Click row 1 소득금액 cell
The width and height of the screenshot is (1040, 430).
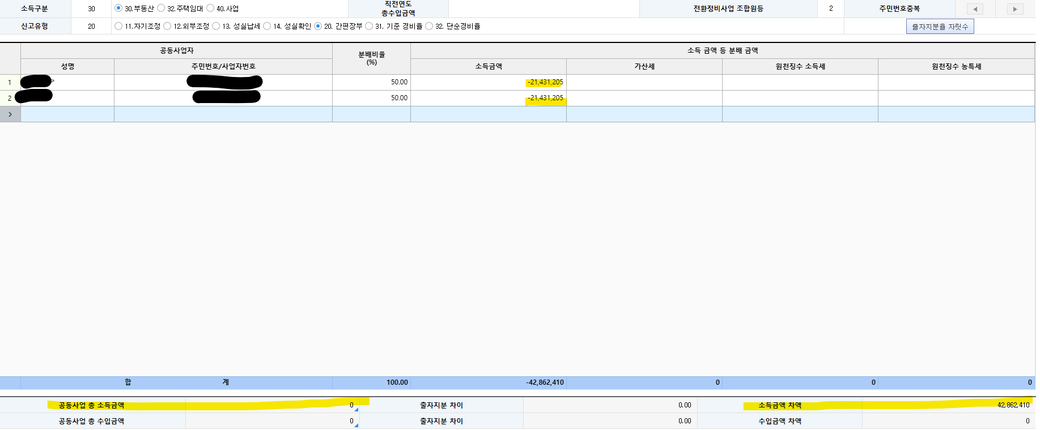(x=488, y=82)
